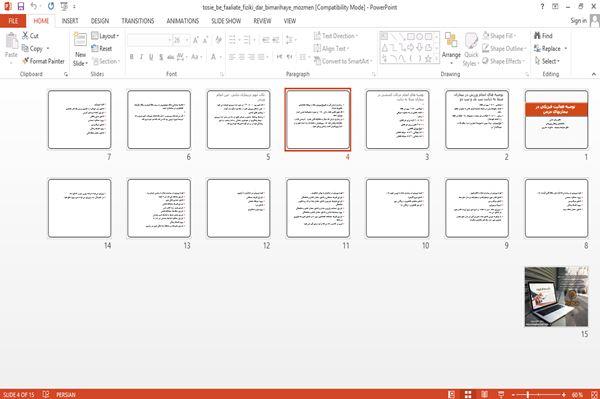Move the zoom slider handle
This screenshot has width=600, height=399.
[528, 394]
